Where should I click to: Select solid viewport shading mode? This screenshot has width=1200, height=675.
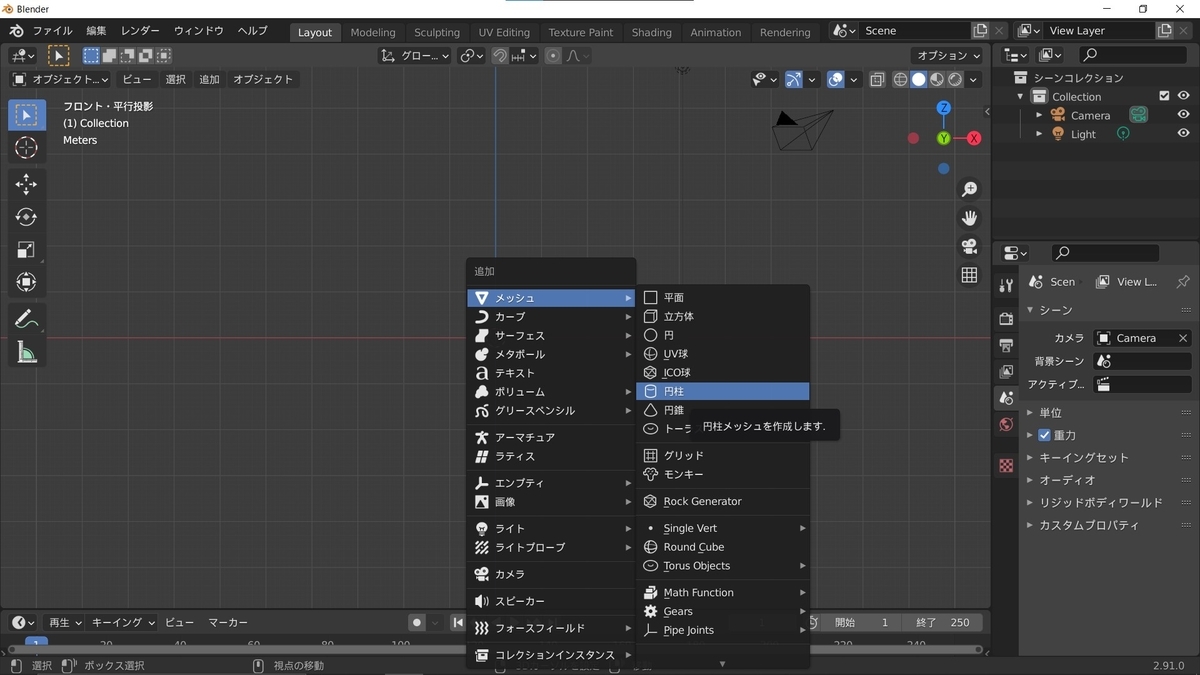pyautogui.click(x=919, y=80)
